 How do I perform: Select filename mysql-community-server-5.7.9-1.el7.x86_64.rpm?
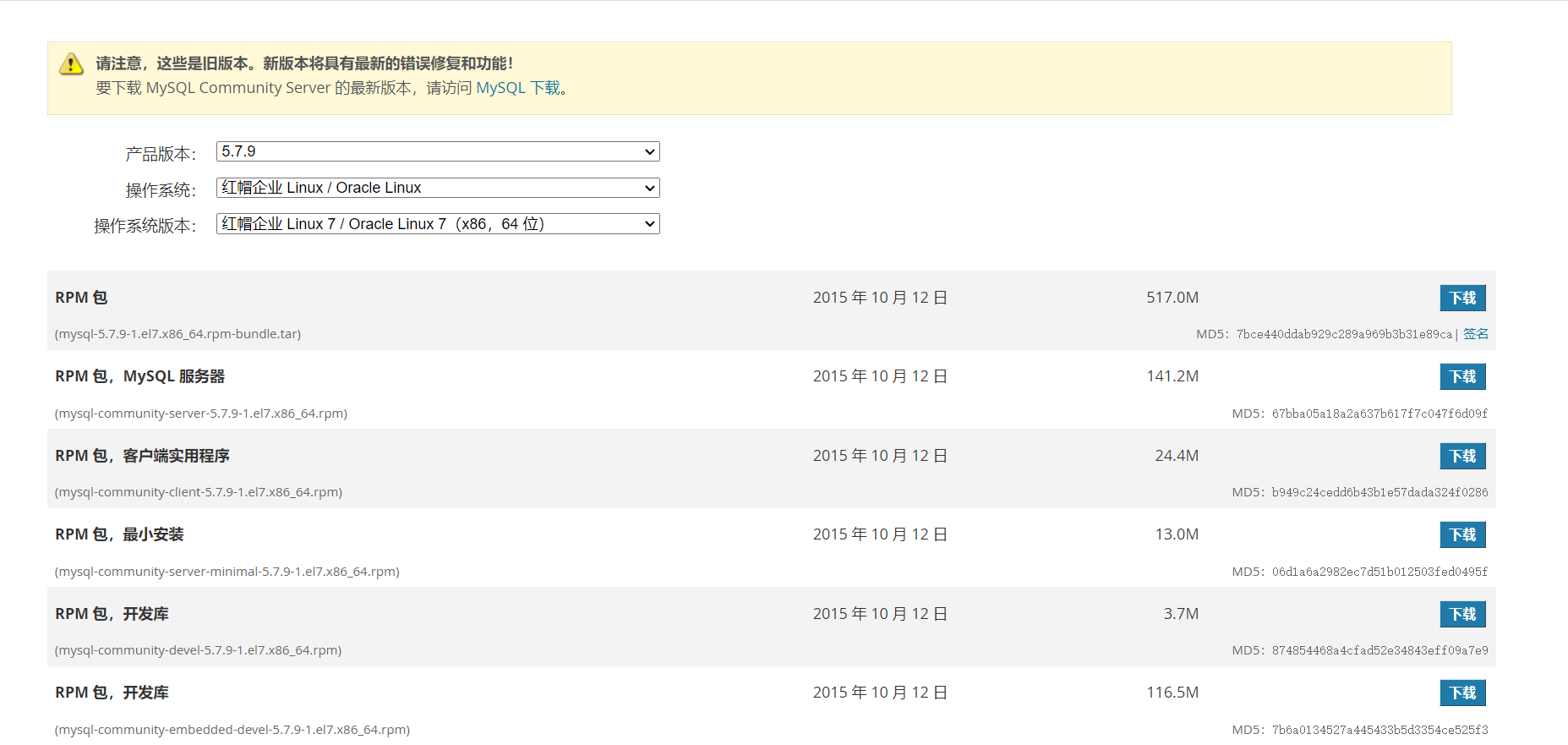[x=201, y=414]
